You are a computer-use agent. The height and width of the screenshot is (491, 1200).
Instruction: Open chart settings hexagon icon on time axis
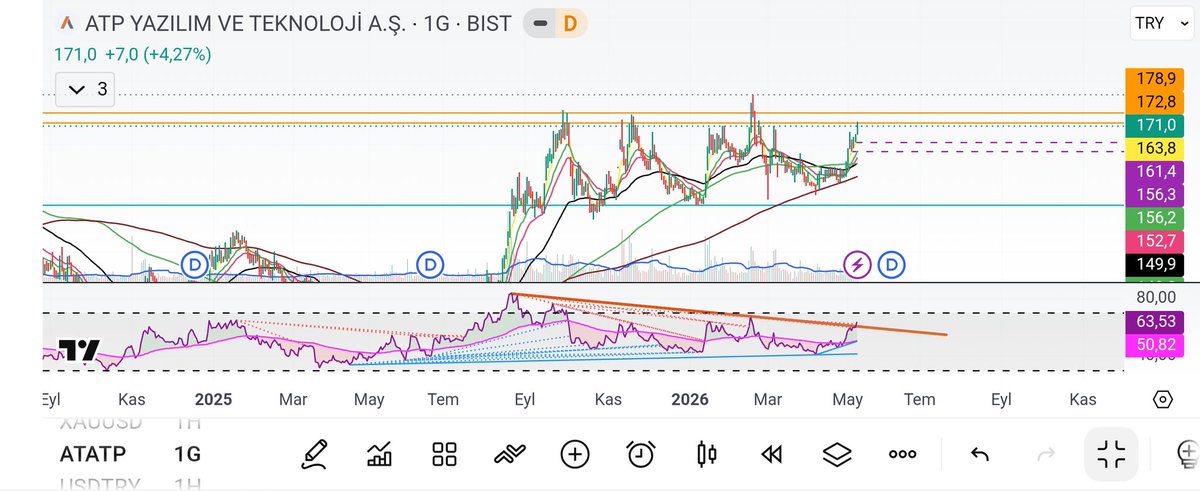click(x=1162, y=399)
